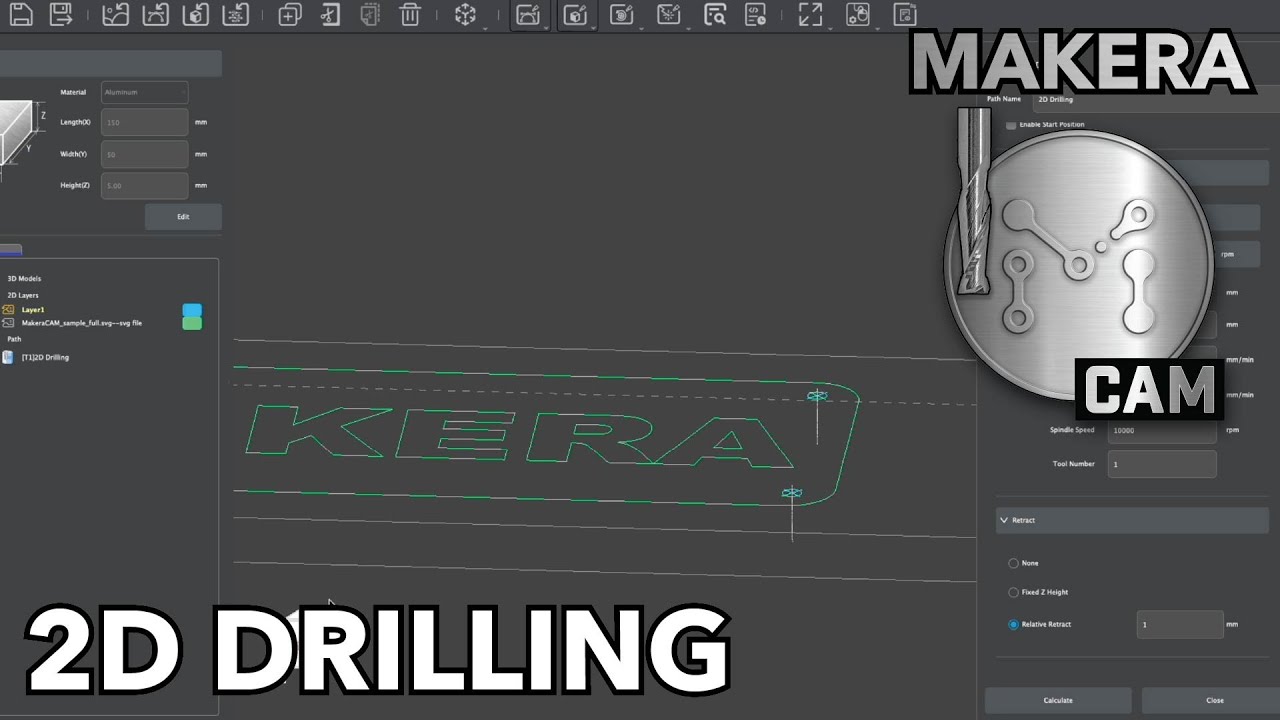The height and width of the screenshot is (720, 1280).
Task: Click the trash can Delete icon
Action: coord(410,14)
